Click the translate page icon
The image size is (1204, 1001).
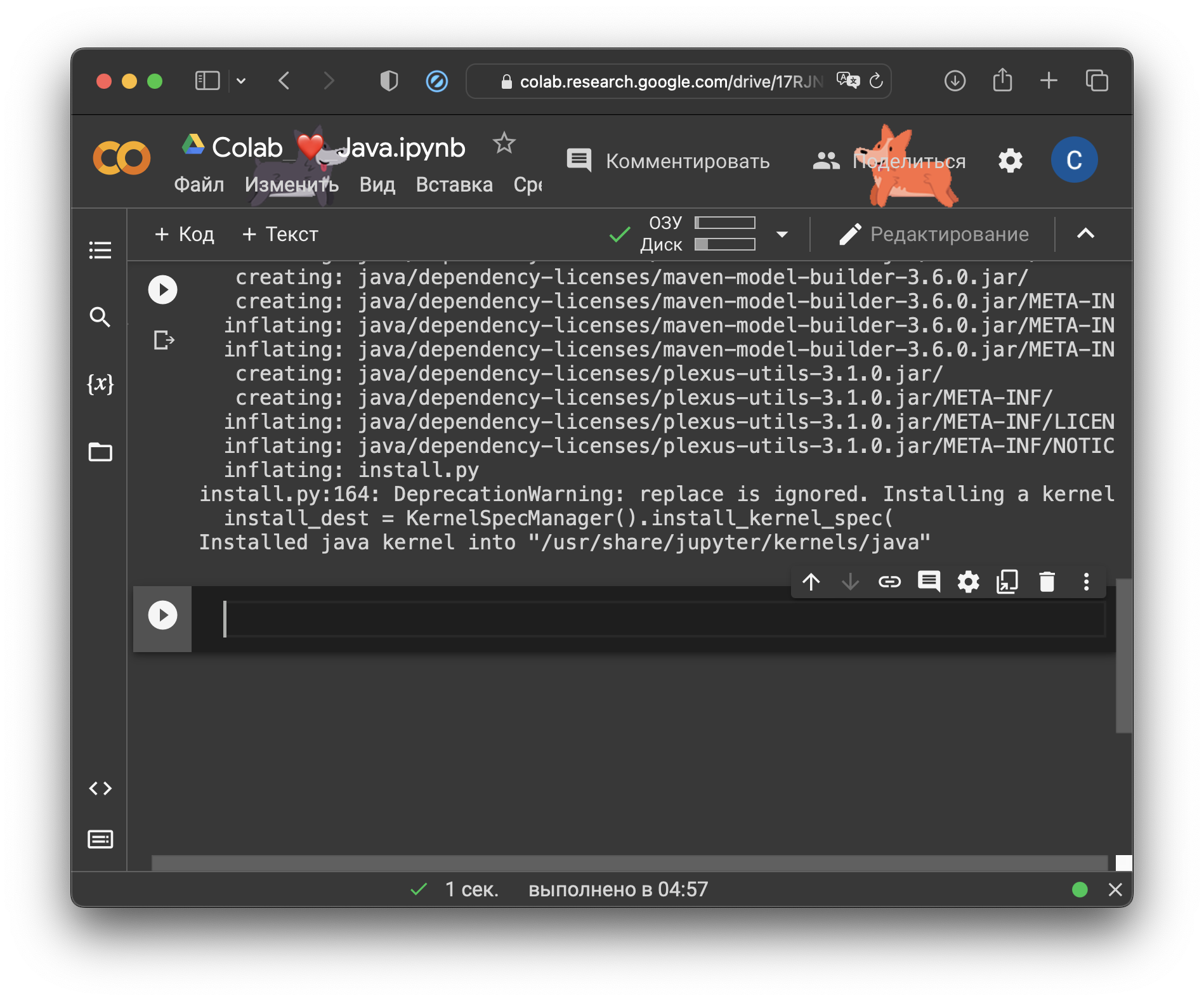[847, 81]
